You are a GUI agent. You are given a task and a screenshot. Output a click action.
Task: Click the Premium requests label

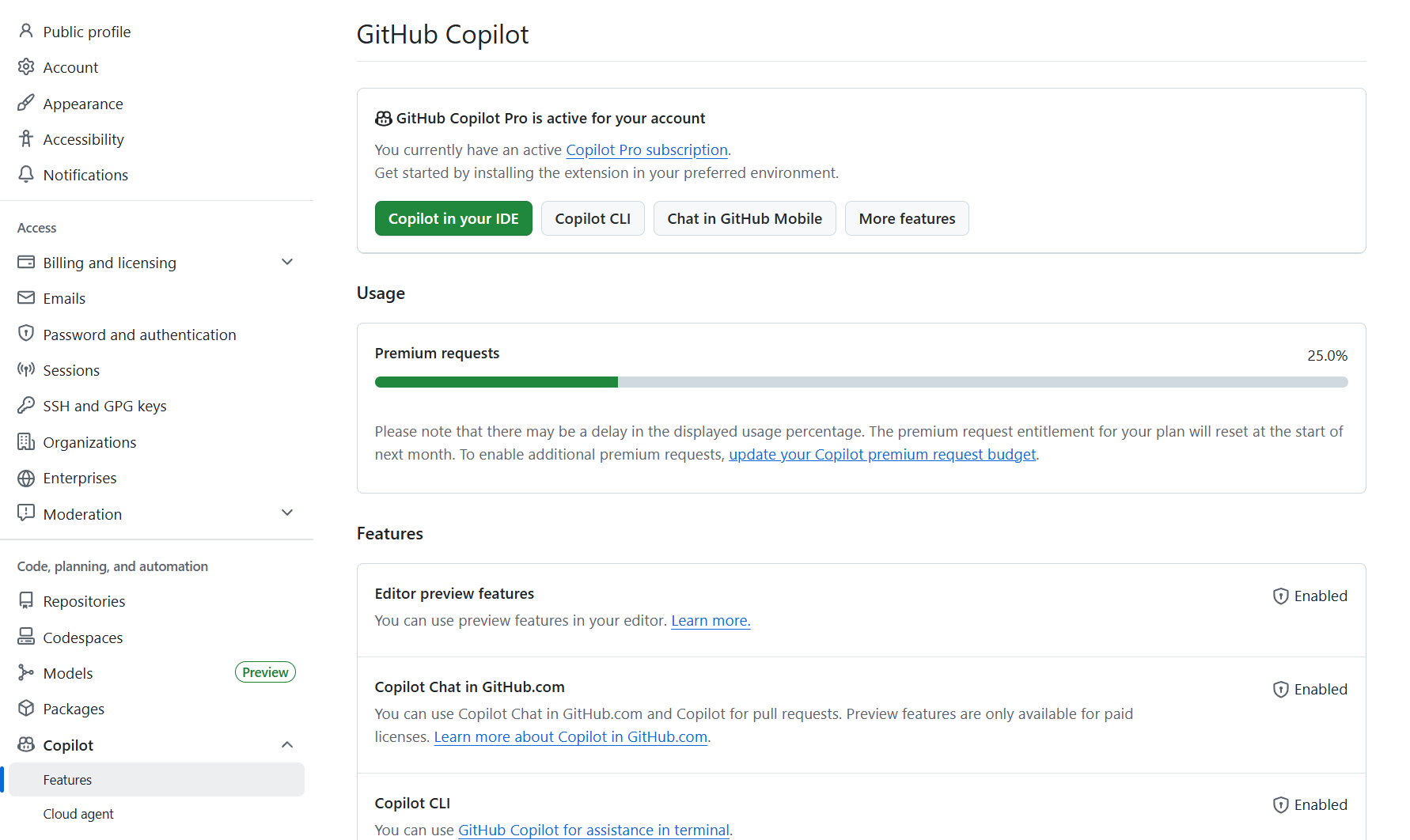[x=437, y=353]
